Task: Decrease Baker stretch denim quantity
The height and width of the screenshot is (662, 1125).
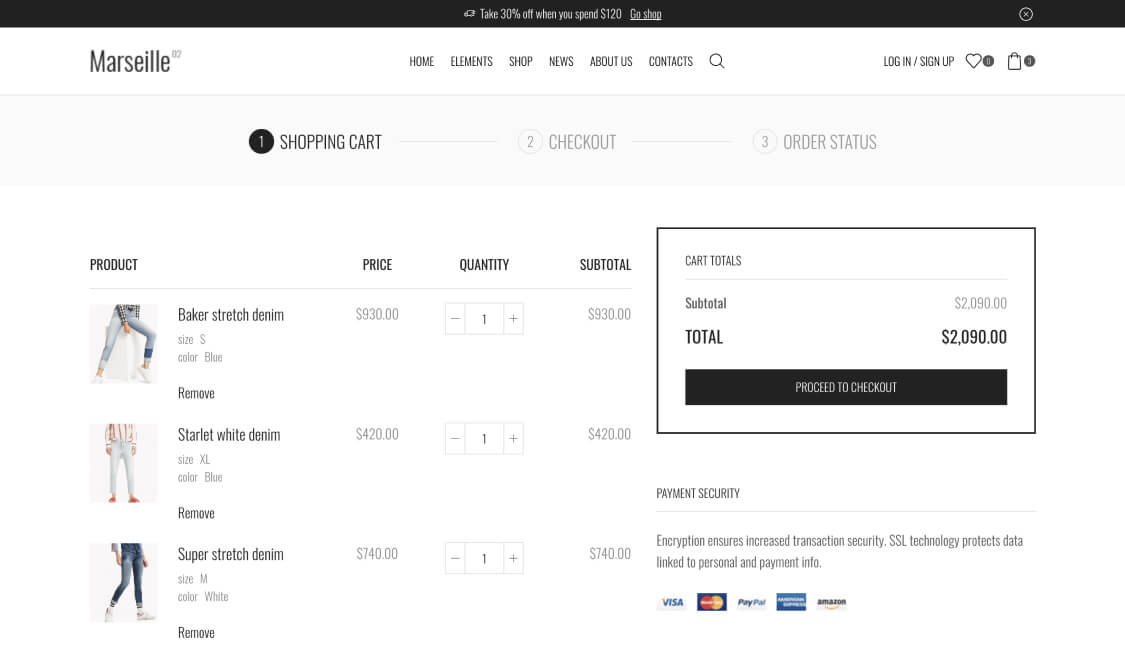Action: (456, 319)
